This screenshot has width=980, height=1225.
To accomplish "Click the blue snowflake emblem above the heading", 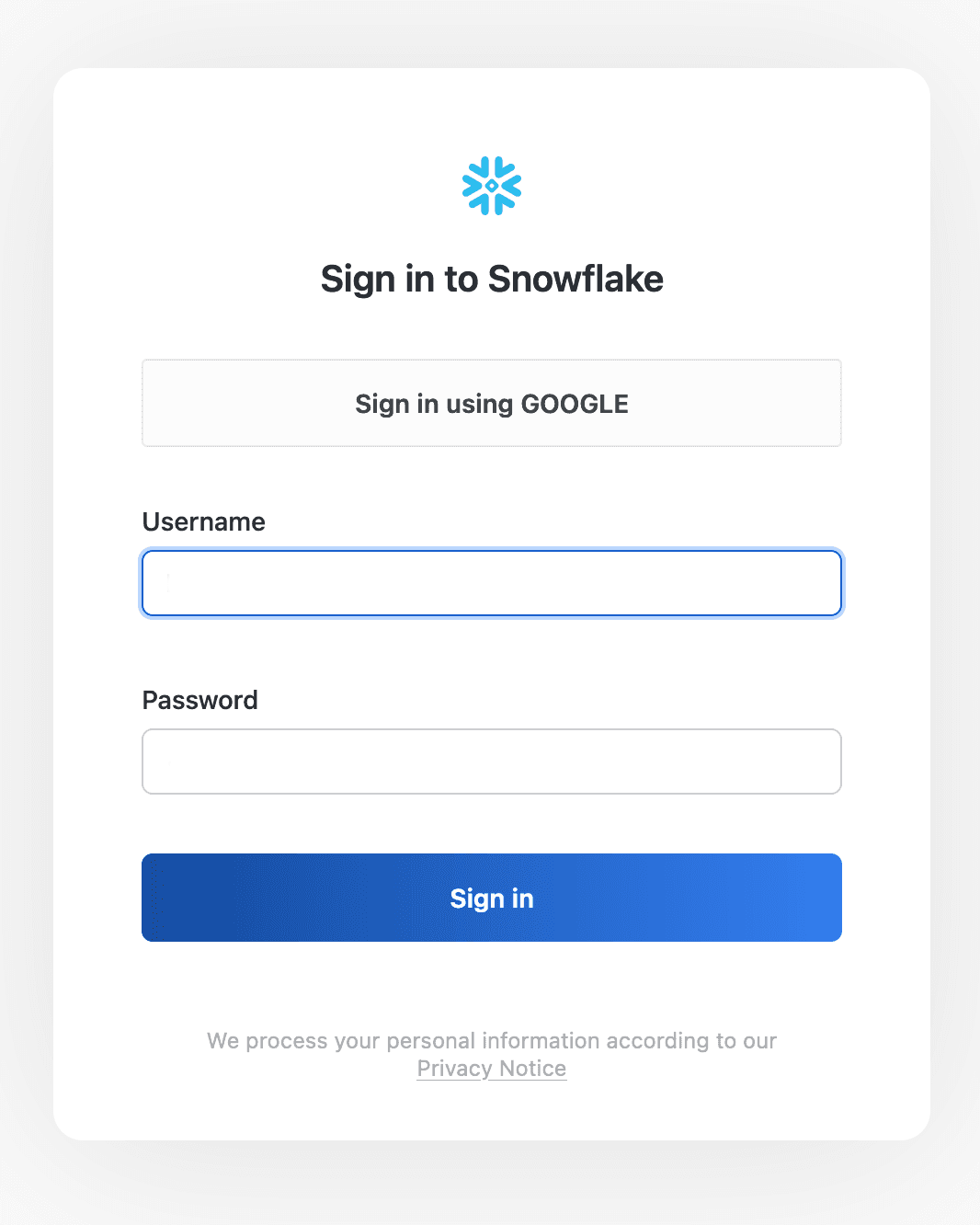I will [x=492, y=186].
